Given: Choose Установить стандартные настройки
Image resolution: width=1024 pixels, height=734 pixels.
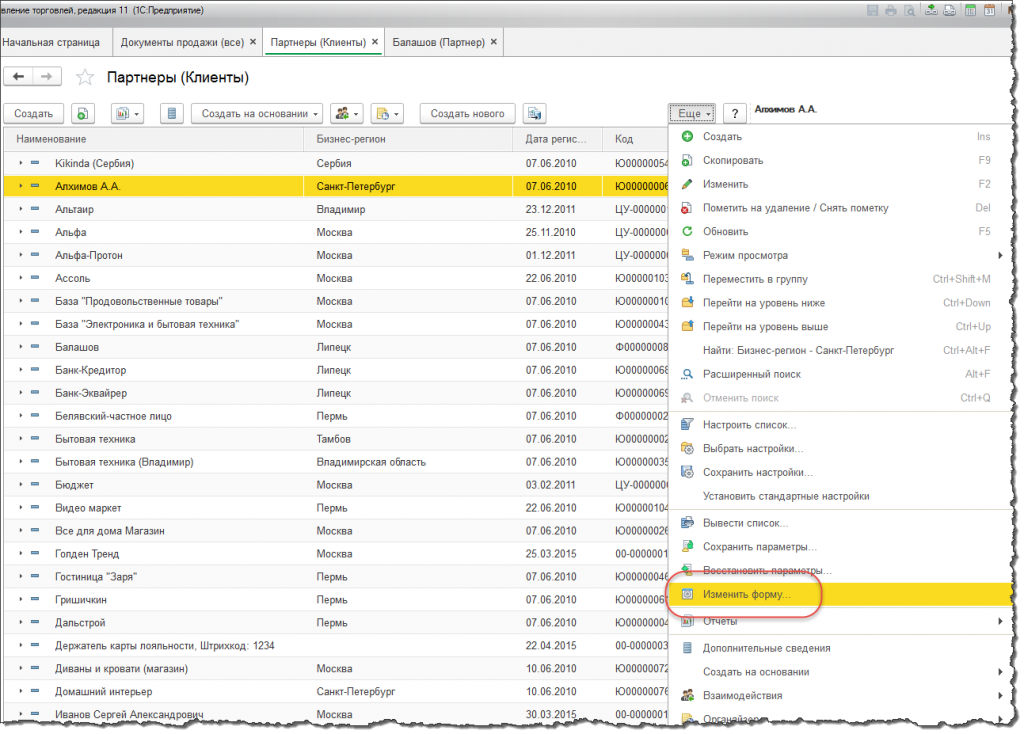Looking at the screenshot, I should 840,496.
